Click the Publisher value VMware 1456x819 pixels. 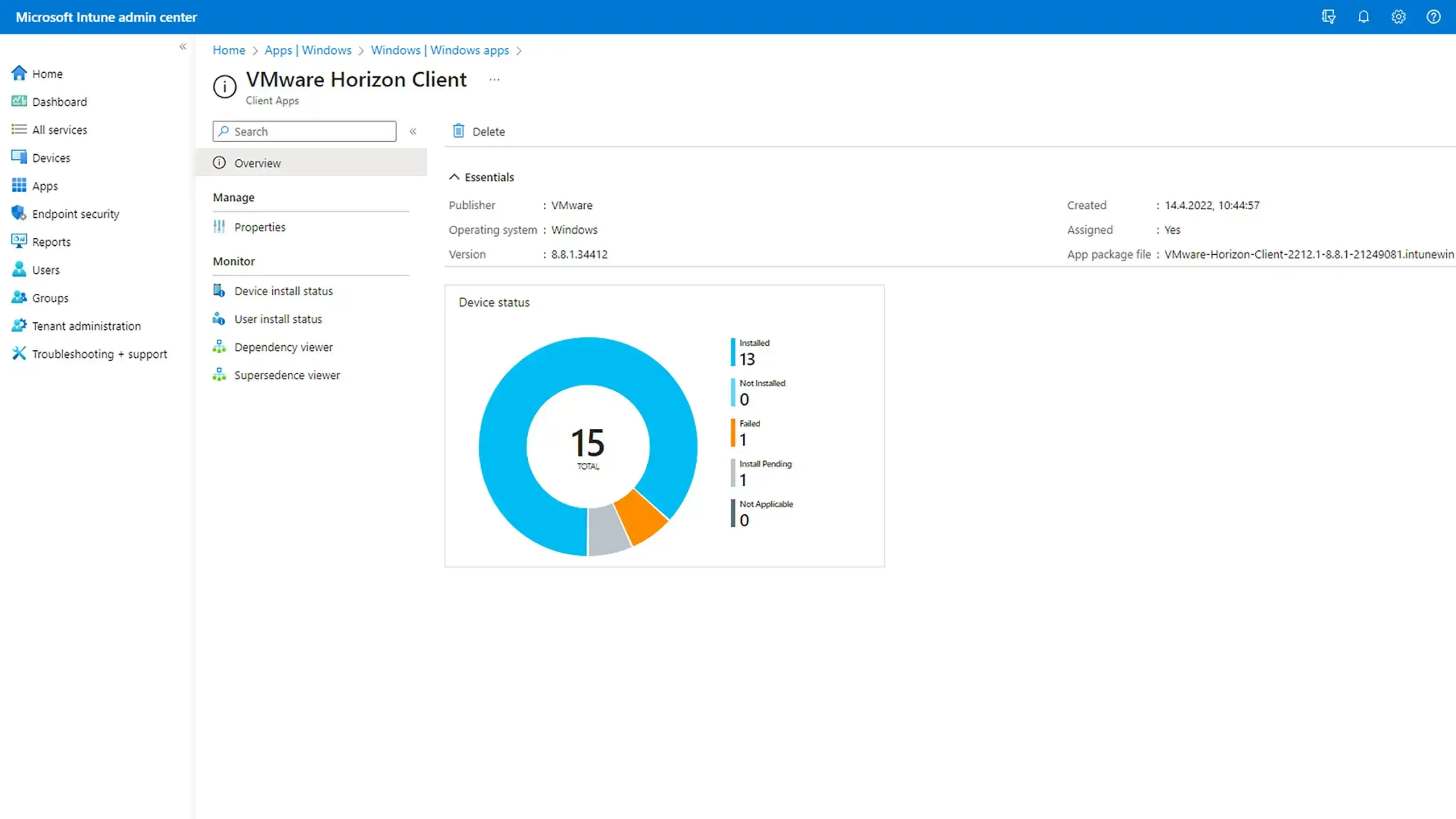pyautogui.click(x=572, y=205)
